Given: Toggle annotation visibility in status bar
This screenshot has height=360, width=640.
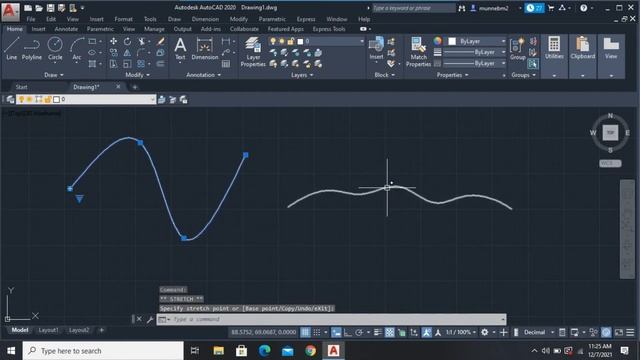Looking at the screenshot, I should click(x=427, y=332).
